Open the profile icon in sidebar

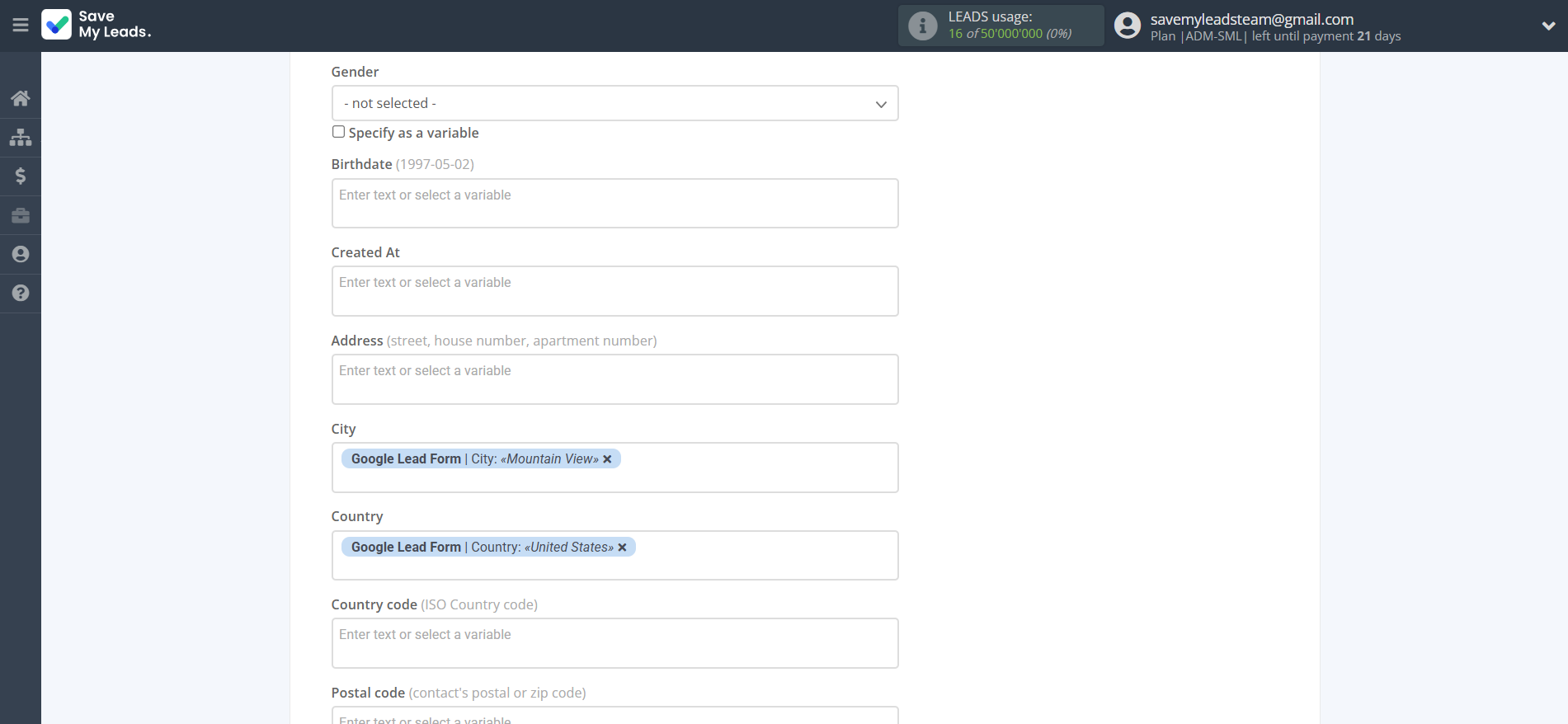click(21, 254)
